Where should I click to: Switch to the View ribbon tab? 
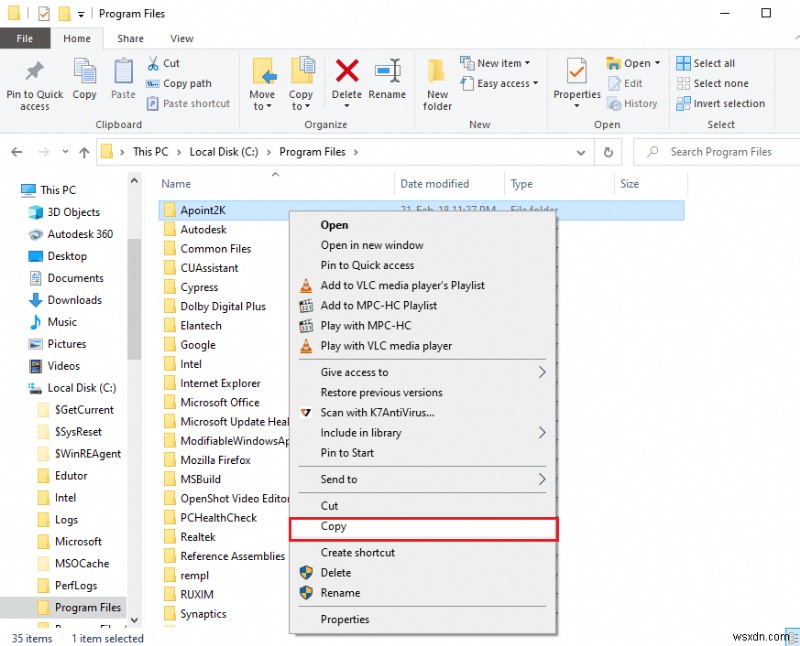point(182,37)
